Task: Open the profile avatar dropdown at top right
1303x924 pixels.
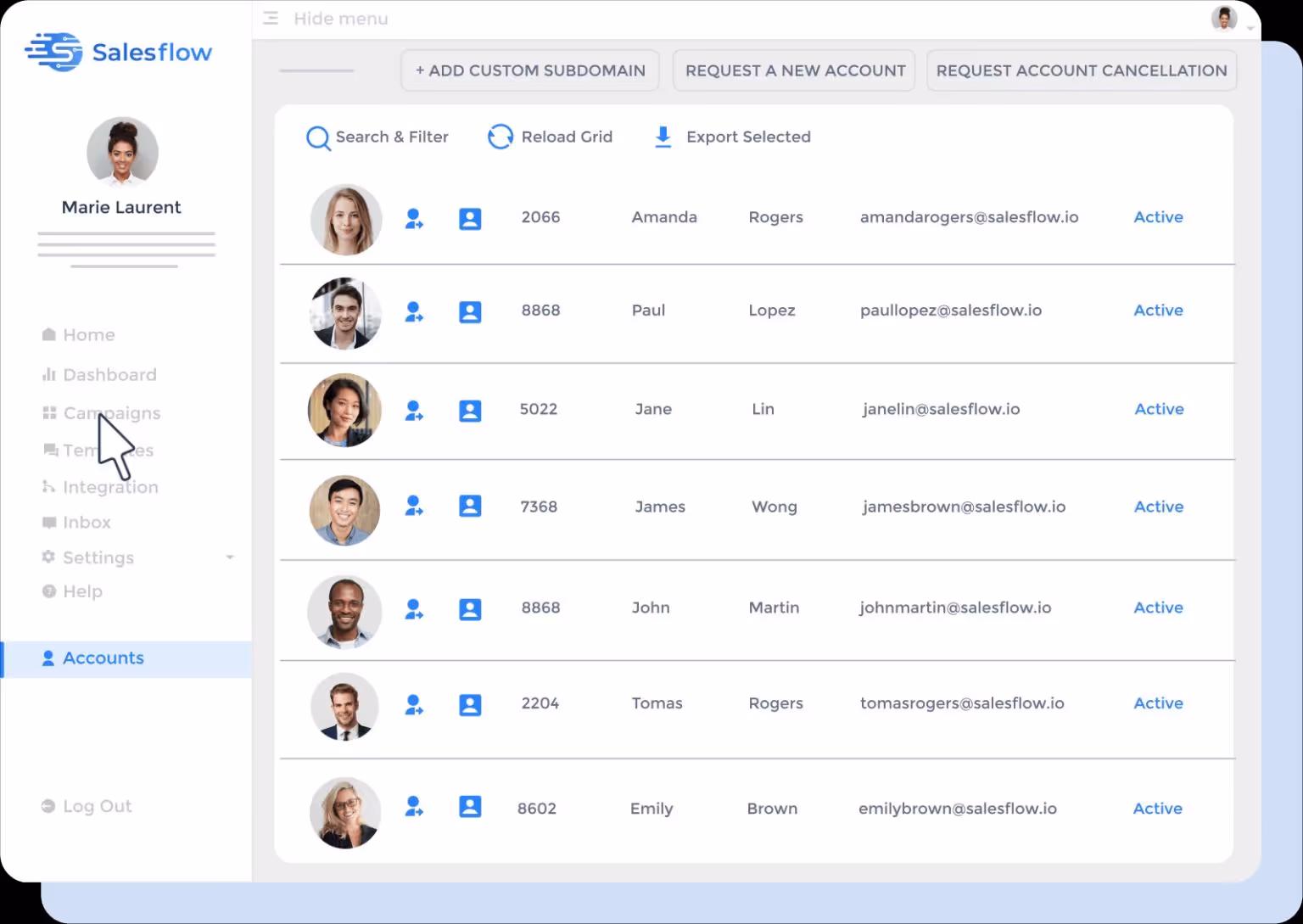Action: click(1224, 17)
